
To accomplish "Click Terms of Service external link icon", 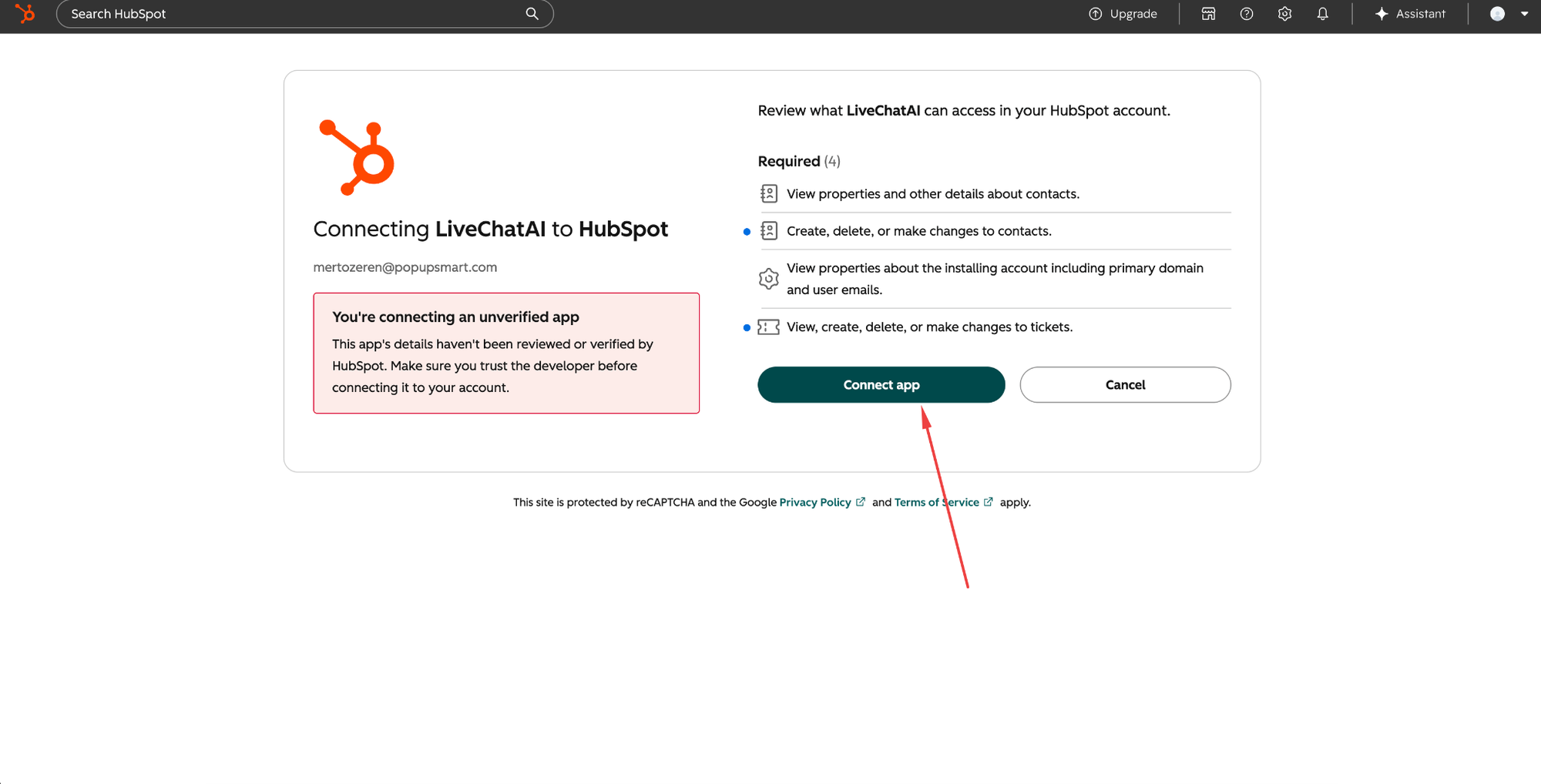I will (989, 502).
